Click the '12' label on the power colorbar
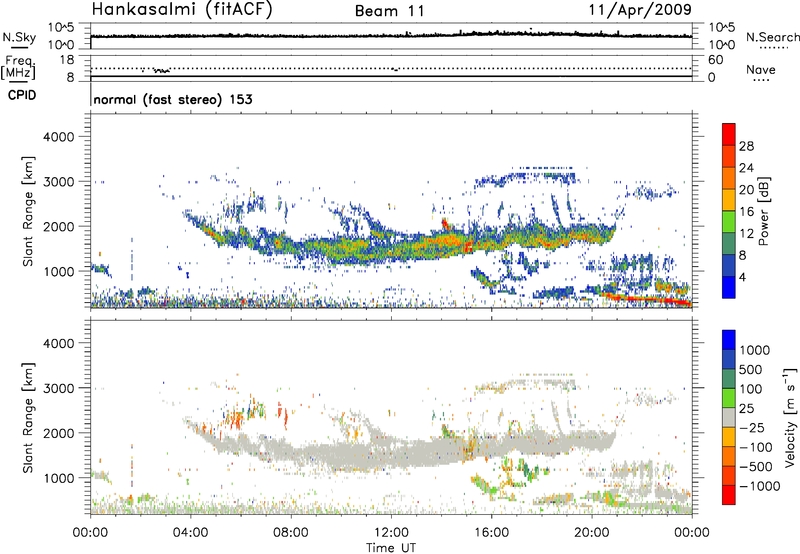The image size is (800, 554). (x=746, y=234)
